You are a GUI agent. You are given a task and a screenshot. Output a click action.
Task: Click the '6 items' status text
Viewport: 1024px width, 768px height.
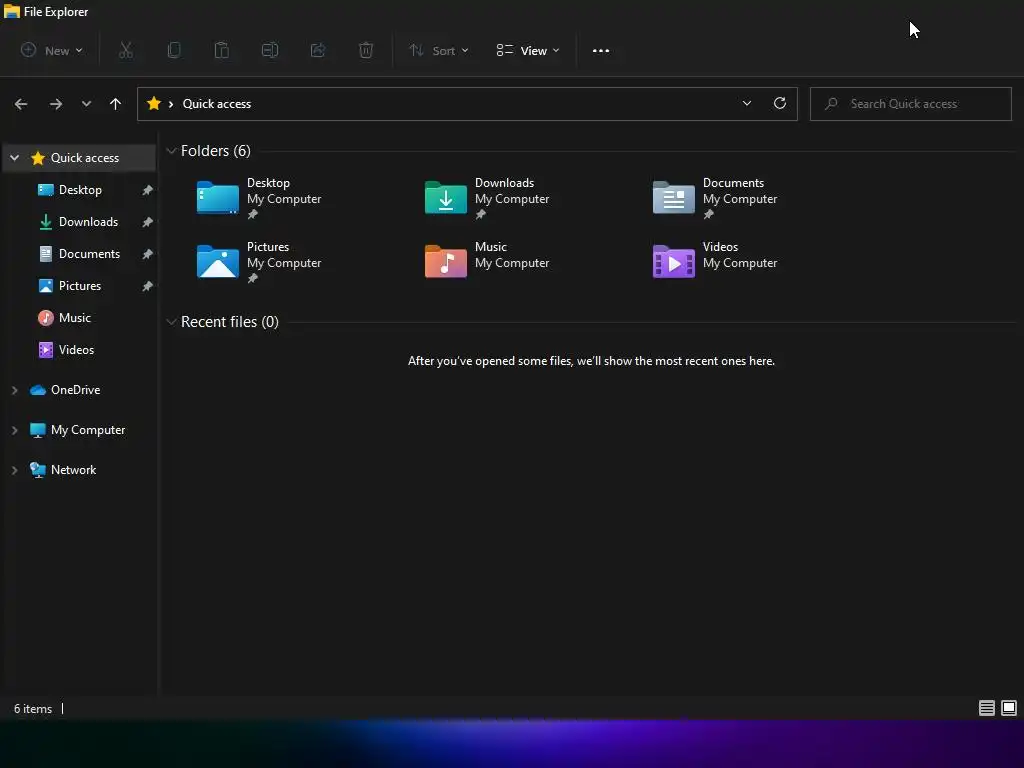(33, 709)
